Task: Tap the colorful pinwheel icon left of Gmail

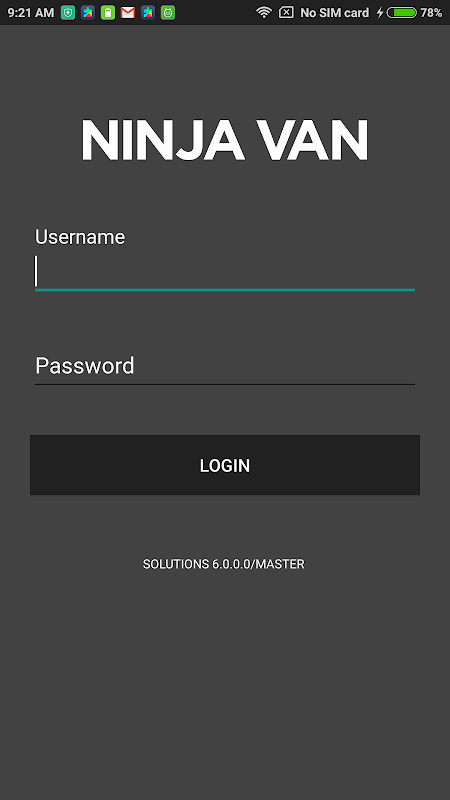Action: coord(88,13)
